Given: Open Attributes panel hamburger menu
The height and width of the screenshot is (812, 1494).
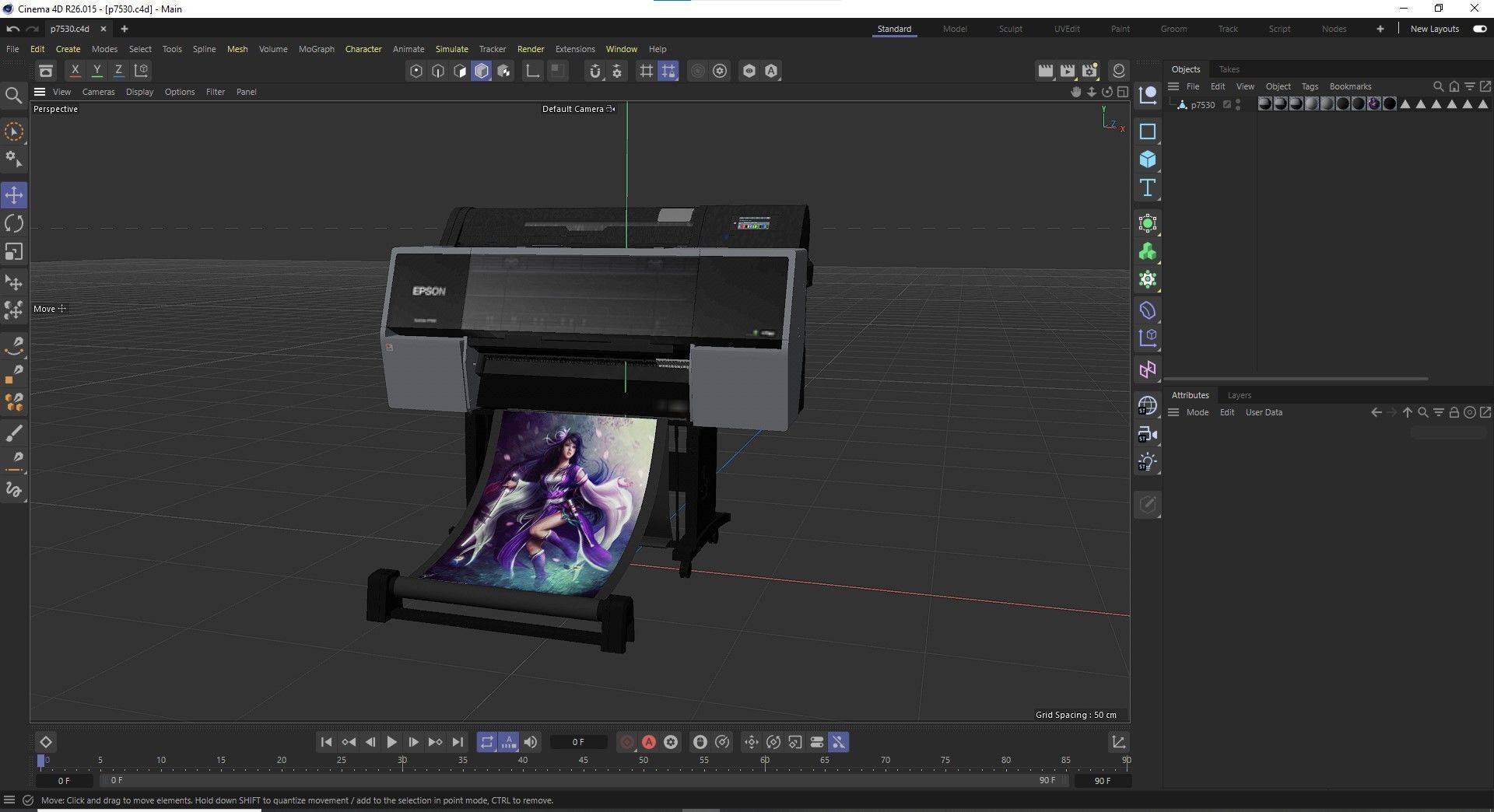Looking at the screenshot, I should (1173, 412).
